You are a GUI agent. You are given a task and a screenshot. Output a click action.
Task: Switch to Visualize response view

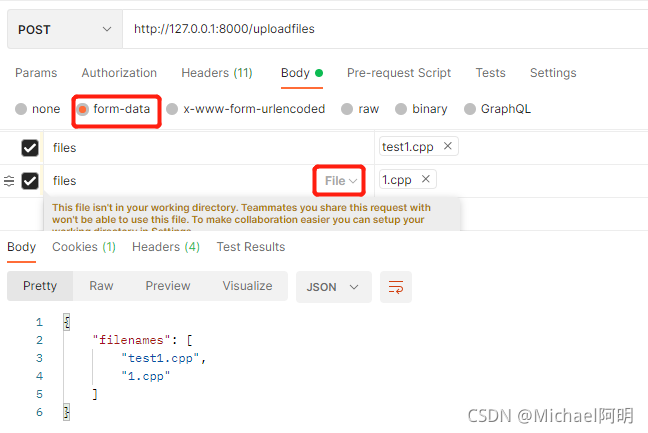(x=247, y=286)
